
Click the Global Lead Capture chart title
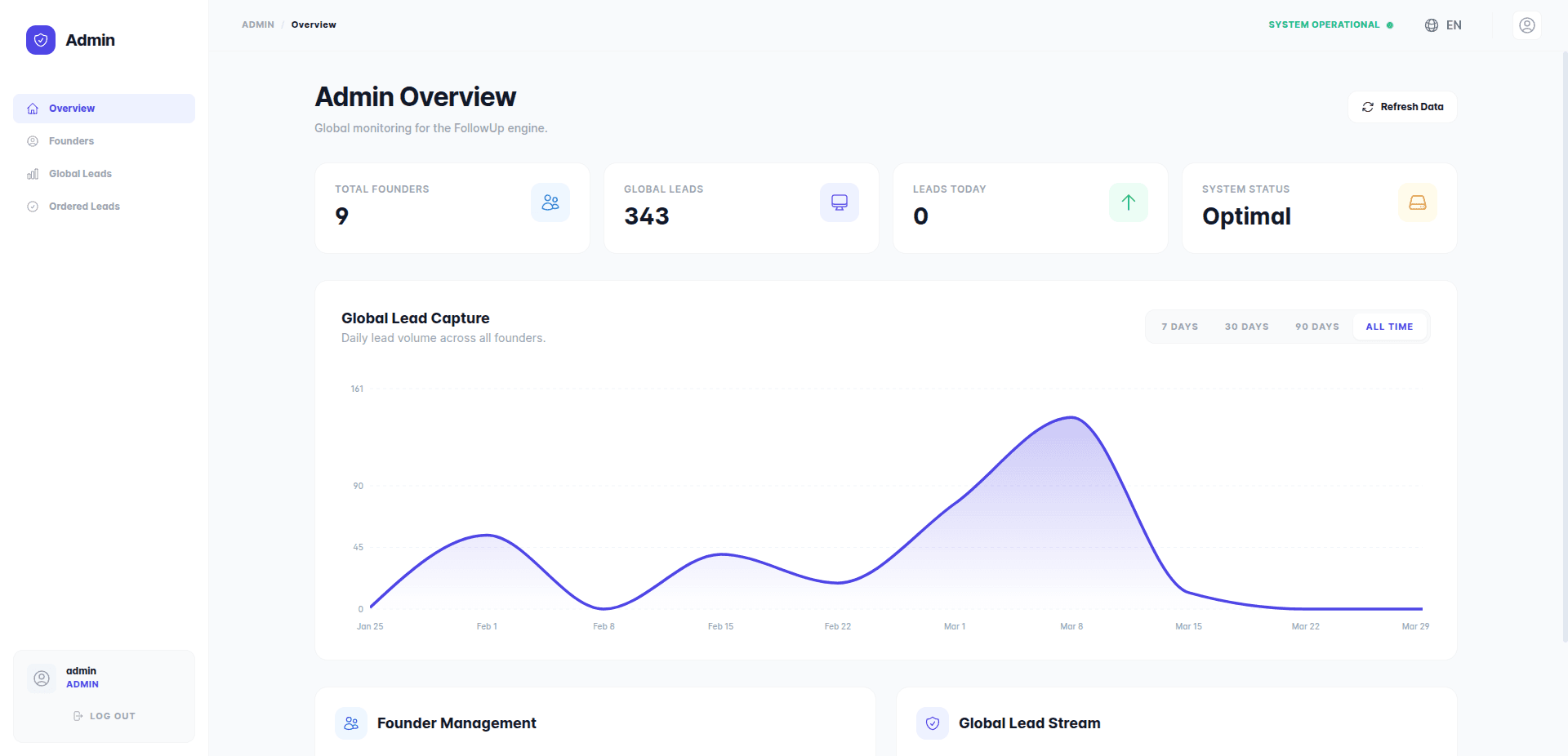[415, 318]
